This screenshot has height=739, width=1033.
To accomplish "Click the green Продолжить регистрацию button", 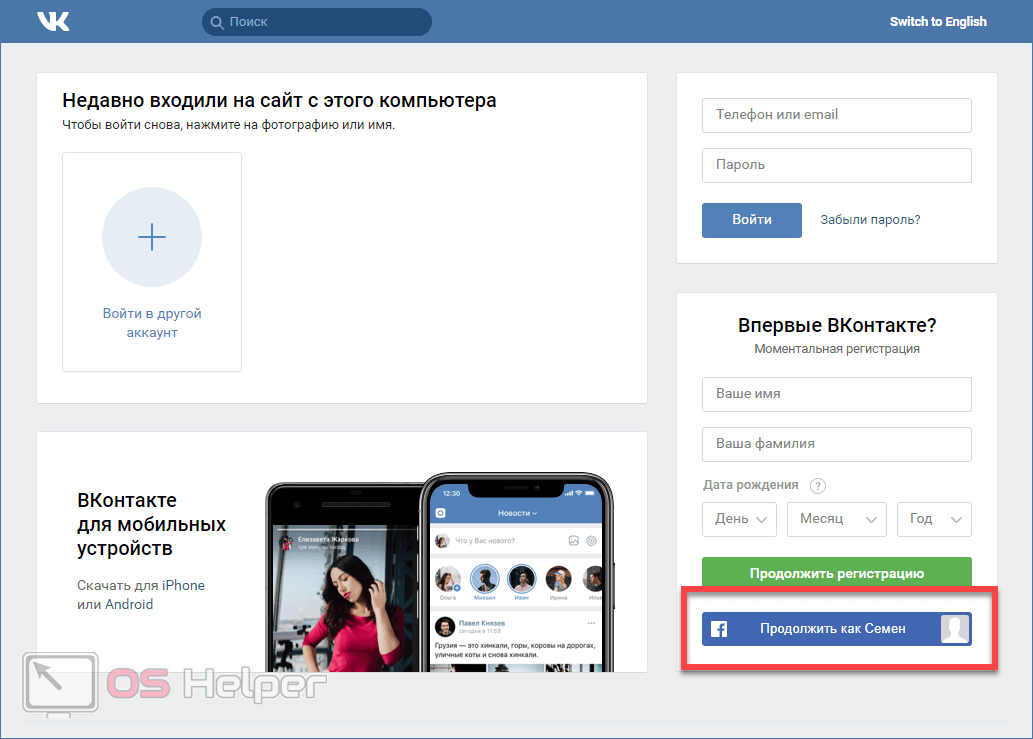I will (836, 573).
